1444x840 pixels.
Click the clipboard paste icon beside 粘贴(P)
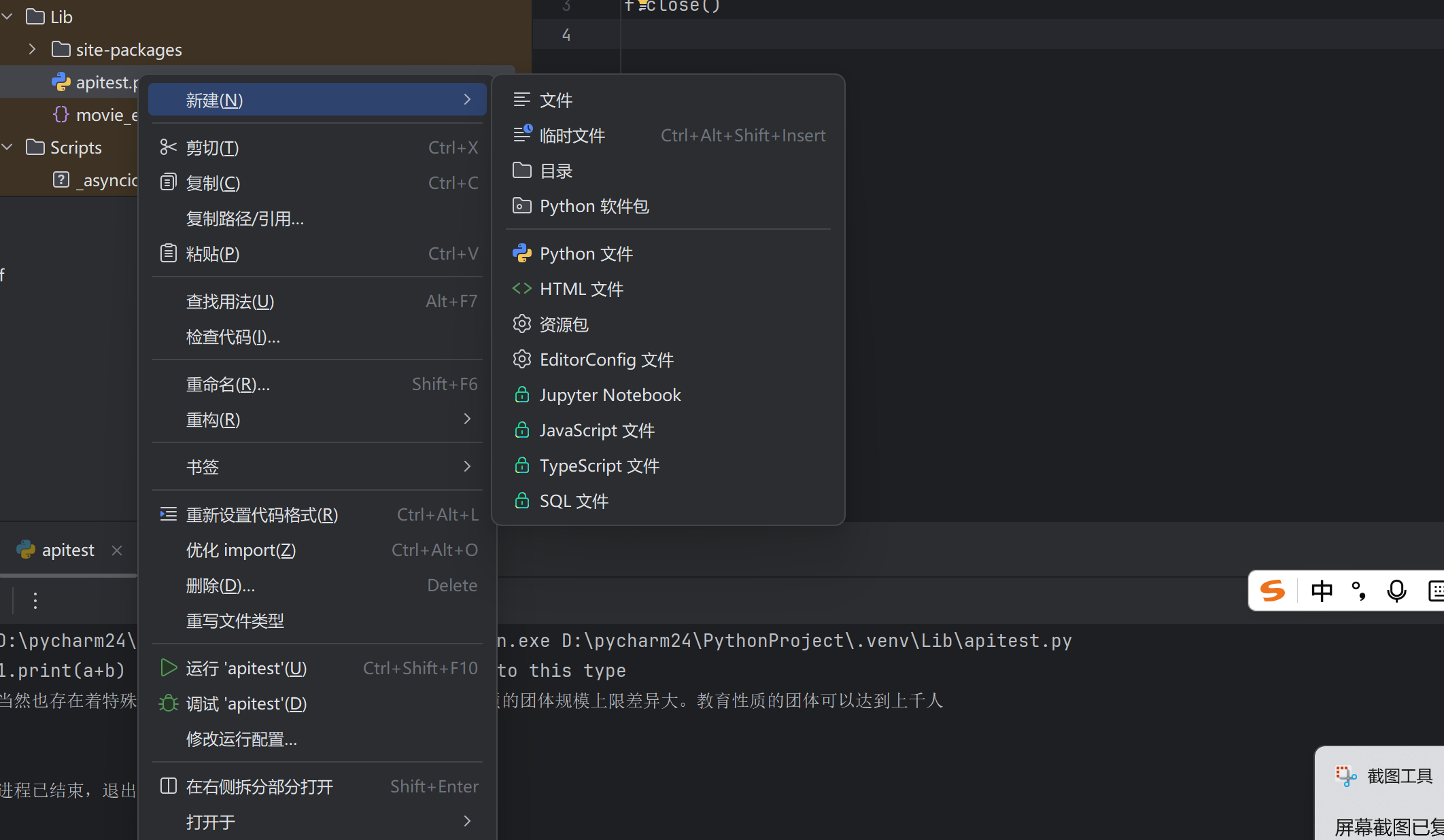[168, 253]
